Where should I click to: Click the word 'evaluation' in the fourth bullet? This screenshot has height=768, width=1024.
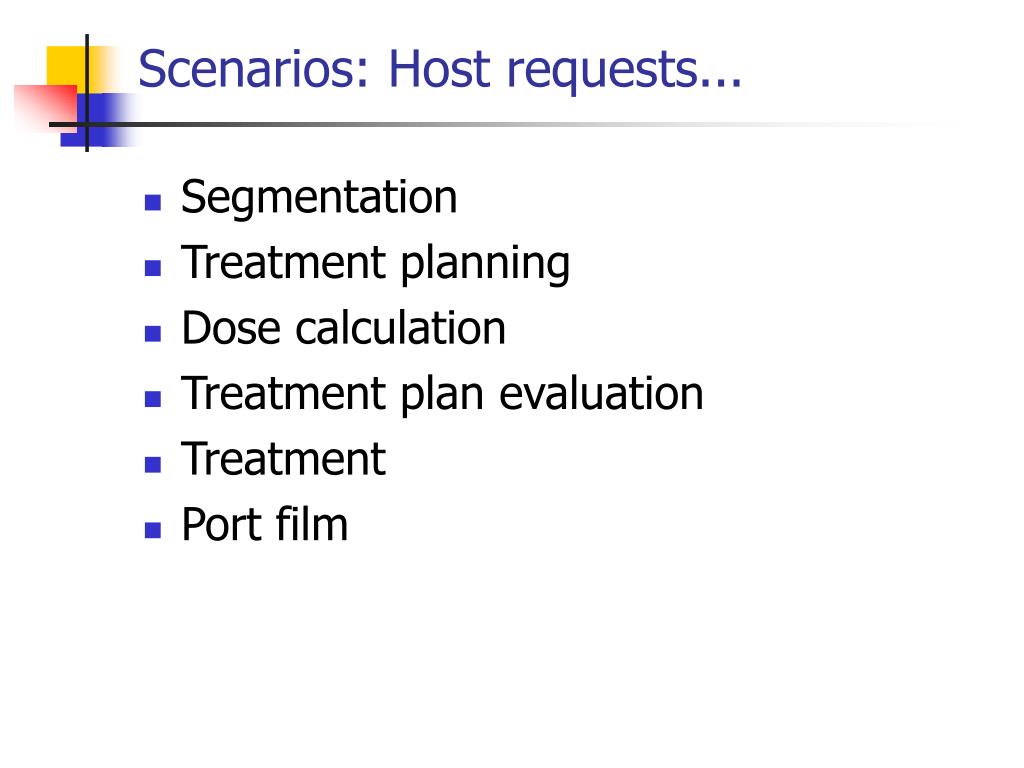pos(601,394)
